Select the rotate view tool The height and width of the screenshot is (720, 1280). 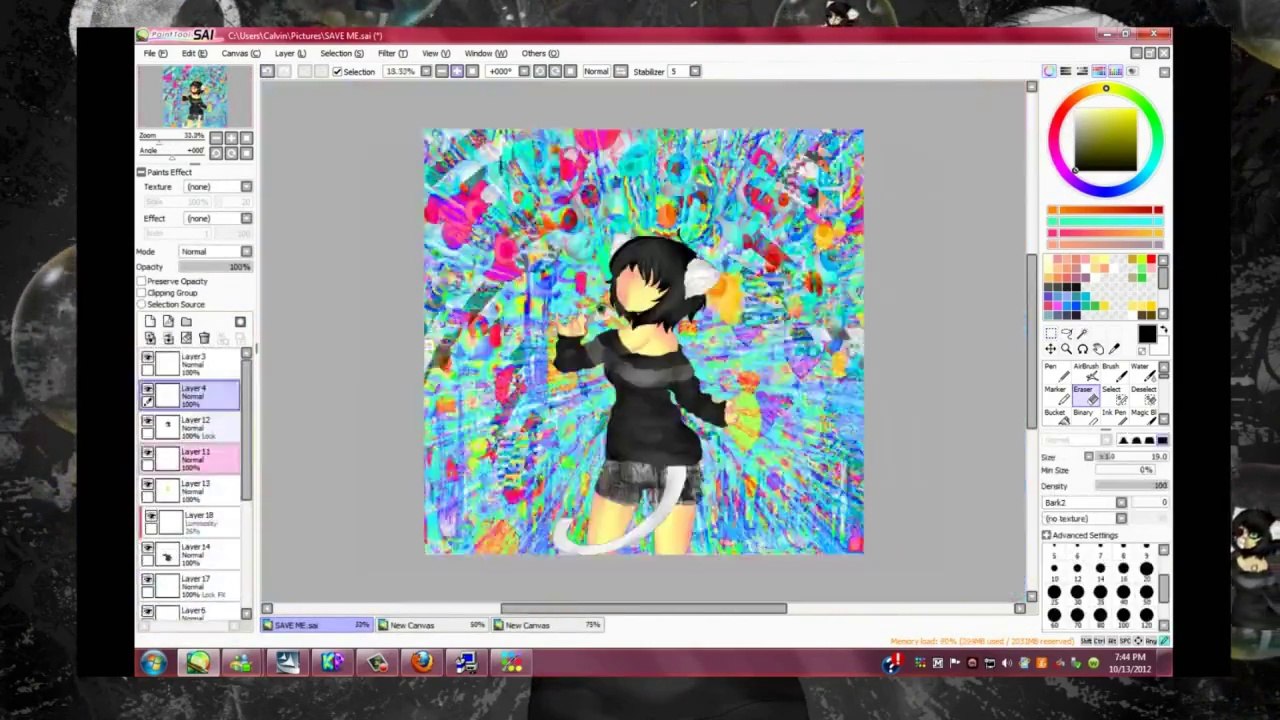tap(1082, 349)
